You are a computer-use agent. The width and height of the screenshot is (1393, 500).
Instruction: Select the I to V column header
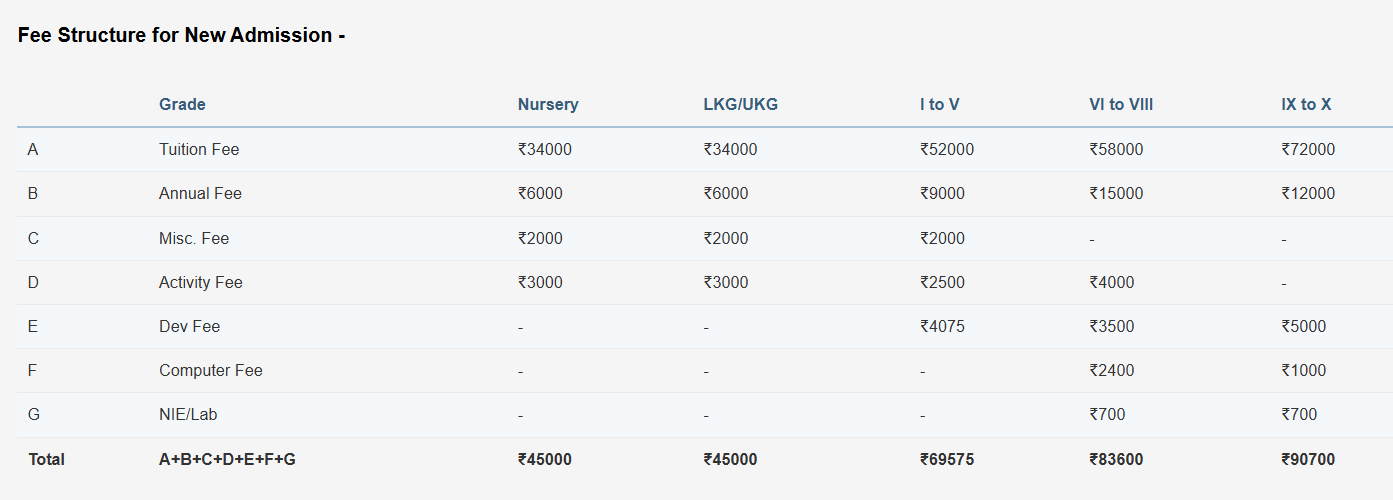coord(940,104)
